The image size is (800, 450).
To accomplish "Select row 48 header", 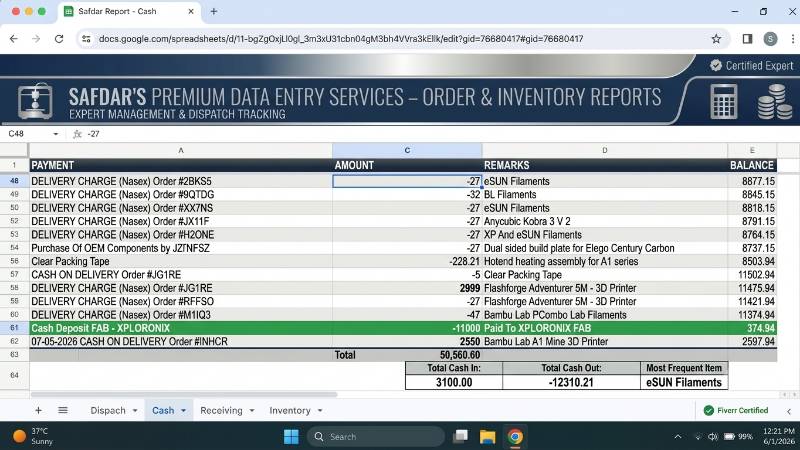I will [14, 181].
